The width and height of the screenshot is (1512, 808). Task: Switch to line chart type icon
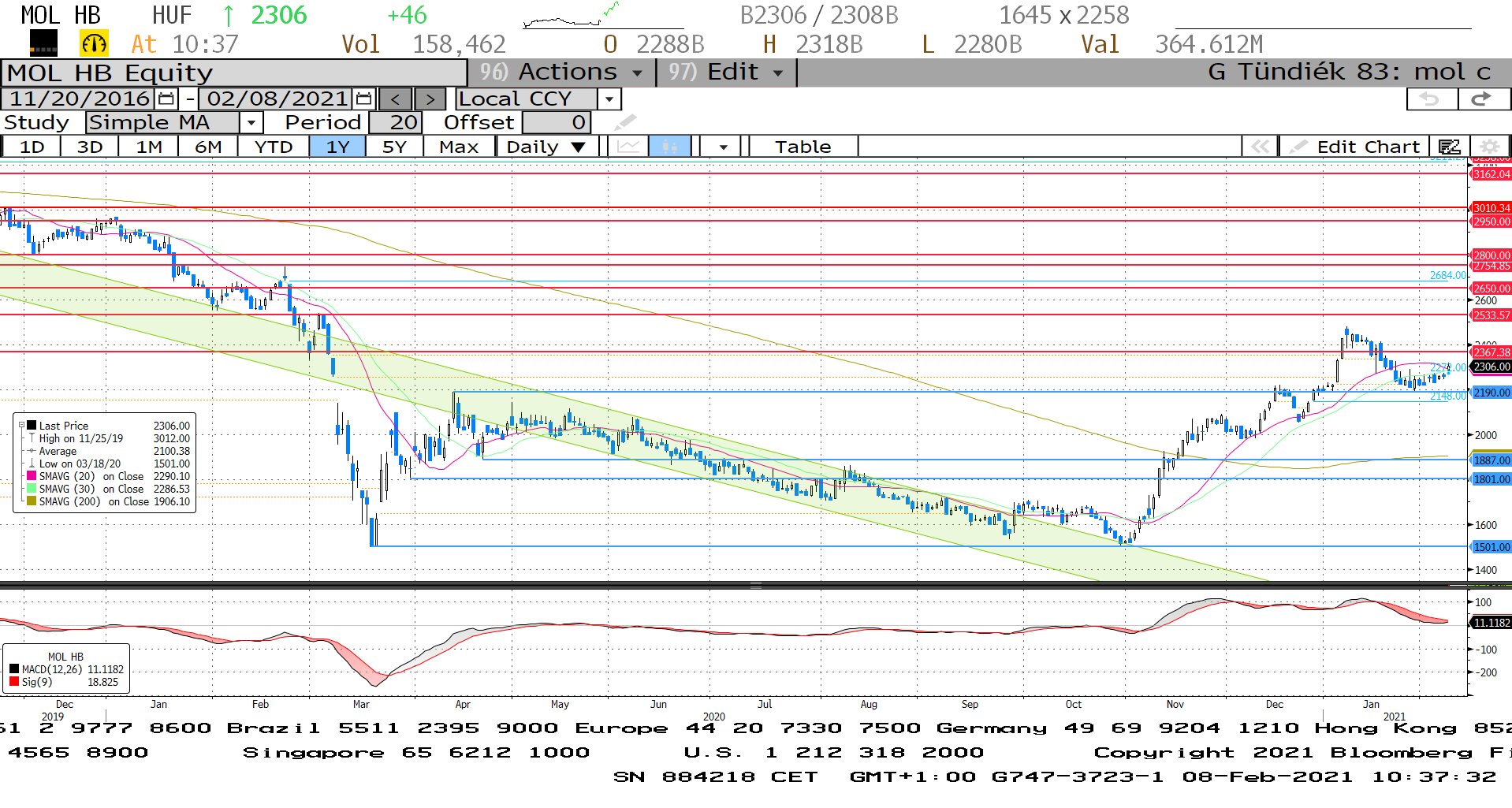pyautogui.click(x=628, y=147)
